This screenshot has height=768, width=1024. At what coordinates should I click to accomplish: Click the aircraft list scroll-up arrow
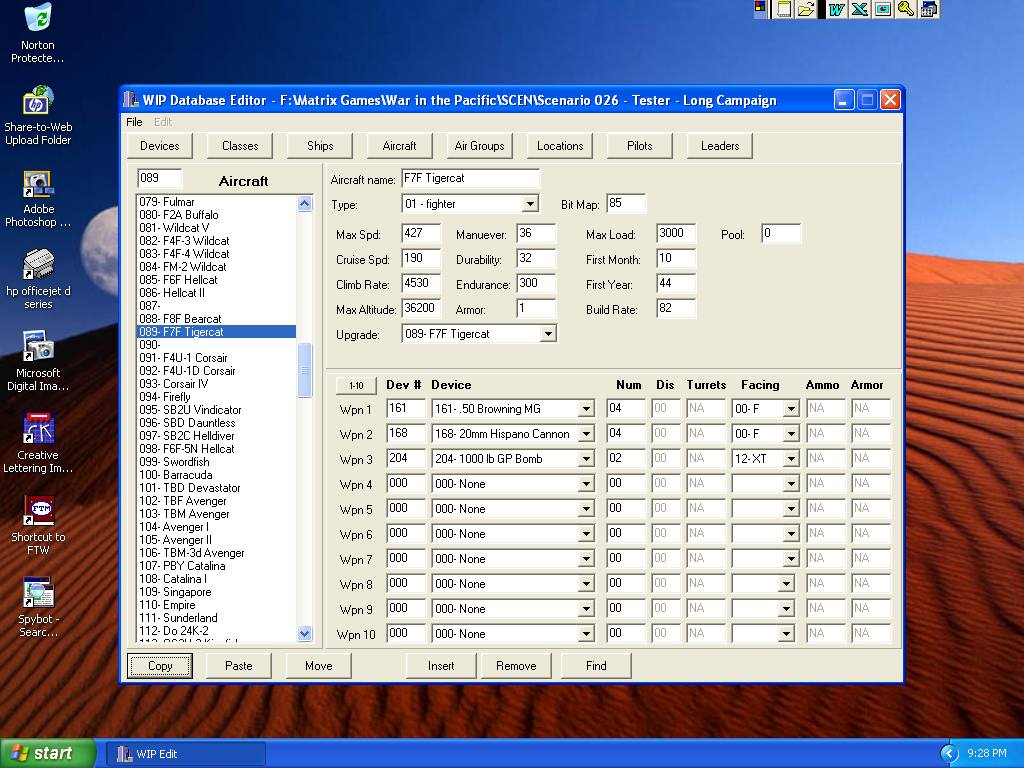[x=304, y=203]
